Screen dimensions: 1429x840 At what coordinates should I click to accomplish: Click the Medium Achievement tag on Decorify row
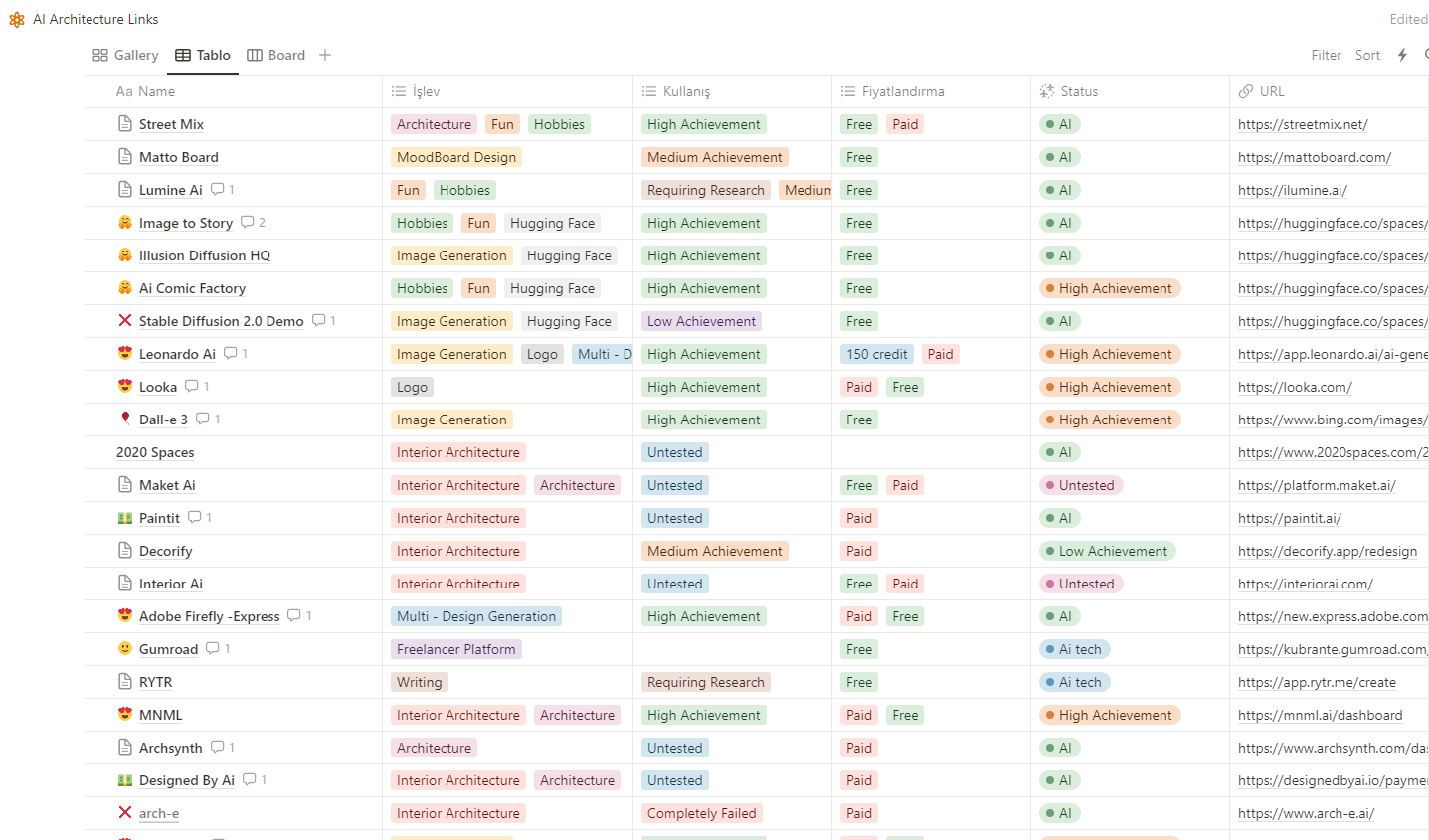click(x=715, y=551)
